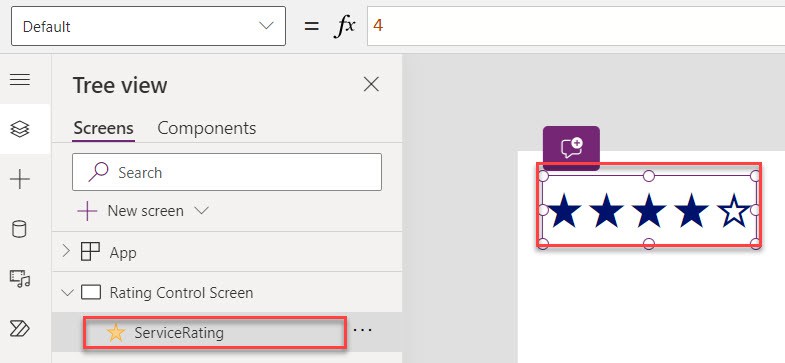Click the search magnifier icon
The height and width of the screenshot is (363, 785).
(99, 172)
